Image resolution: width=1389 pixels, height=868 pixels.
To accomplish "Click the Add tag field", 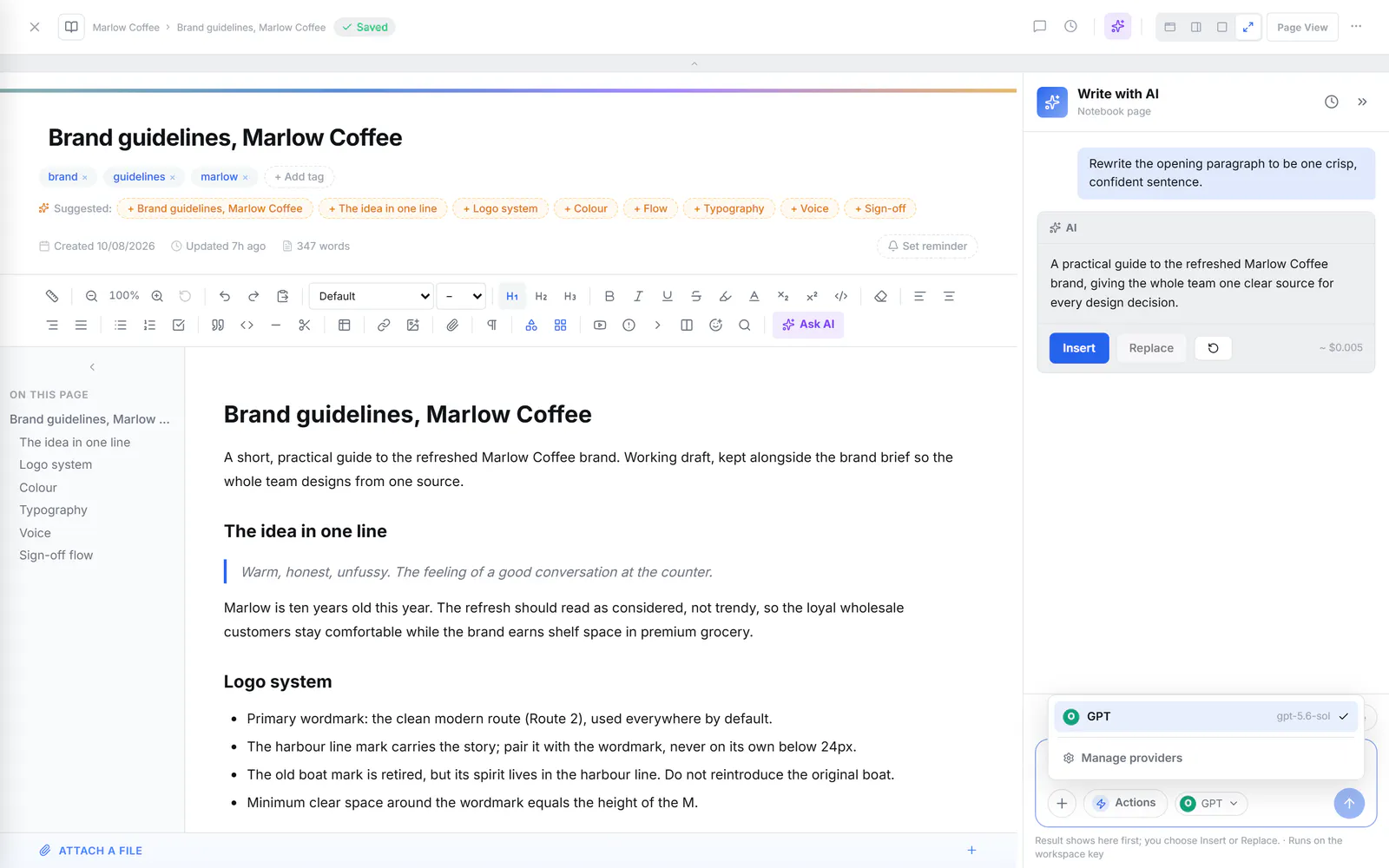I will pyautogui.click(x=300, y=176).
